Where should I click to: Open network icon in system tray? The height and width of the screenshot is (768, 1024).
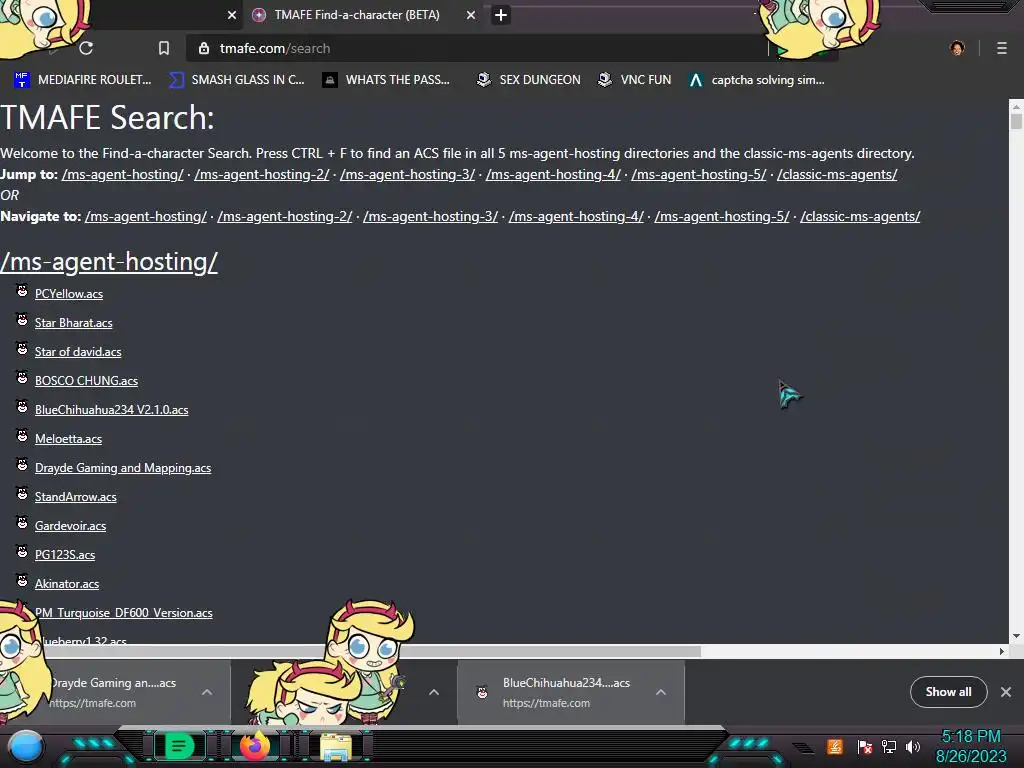pos(889,746)
